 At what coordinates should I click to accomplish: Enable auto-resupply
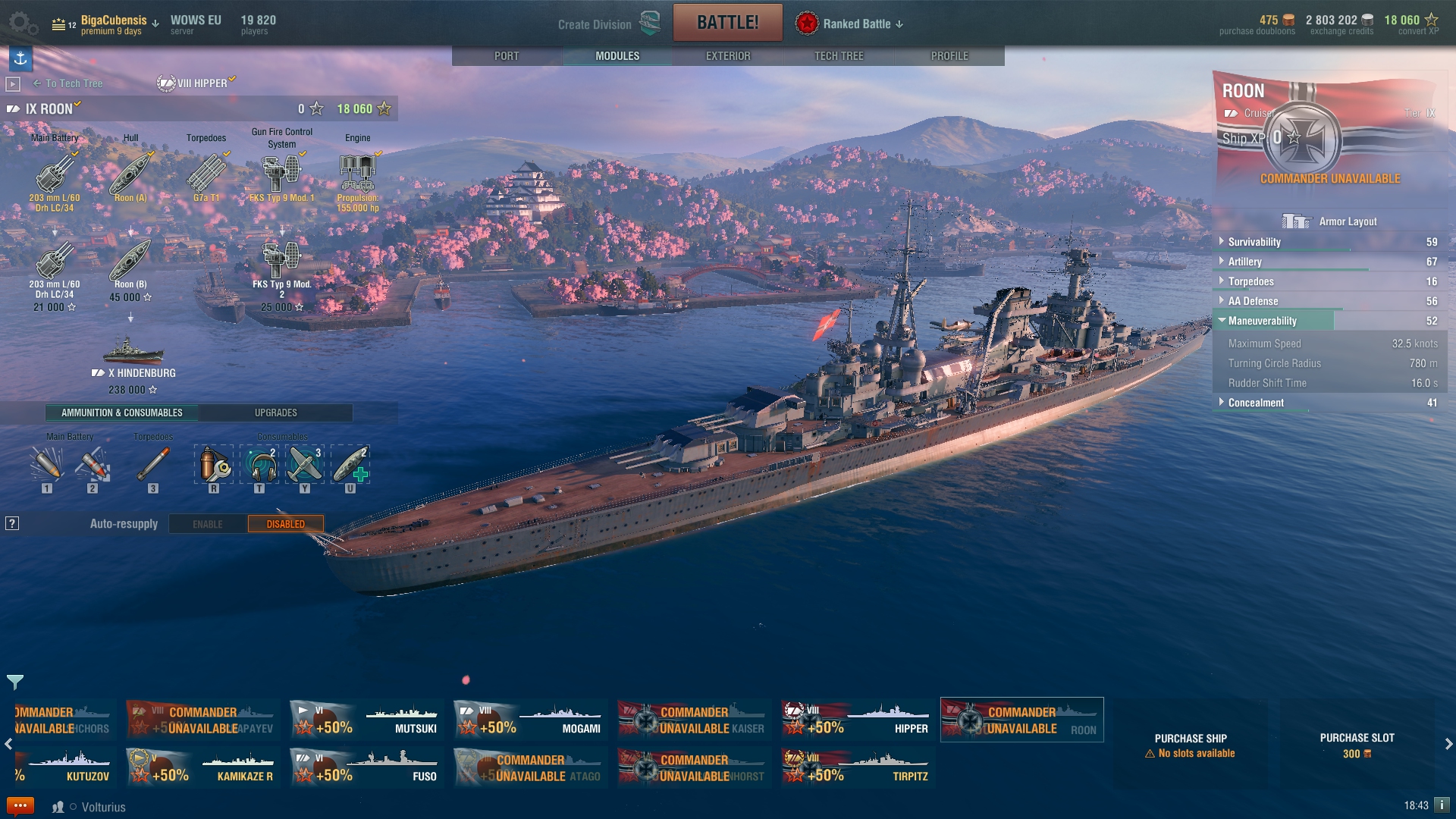coord(208,524)
